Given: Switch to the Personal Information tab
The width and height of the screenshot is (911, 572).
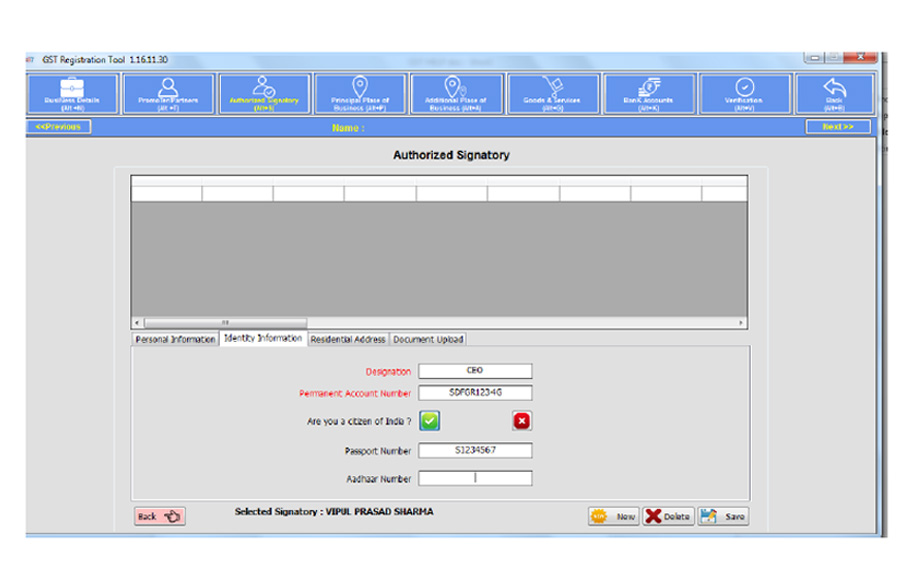Looking at the screenshot, I should click(x=175, y=340).
